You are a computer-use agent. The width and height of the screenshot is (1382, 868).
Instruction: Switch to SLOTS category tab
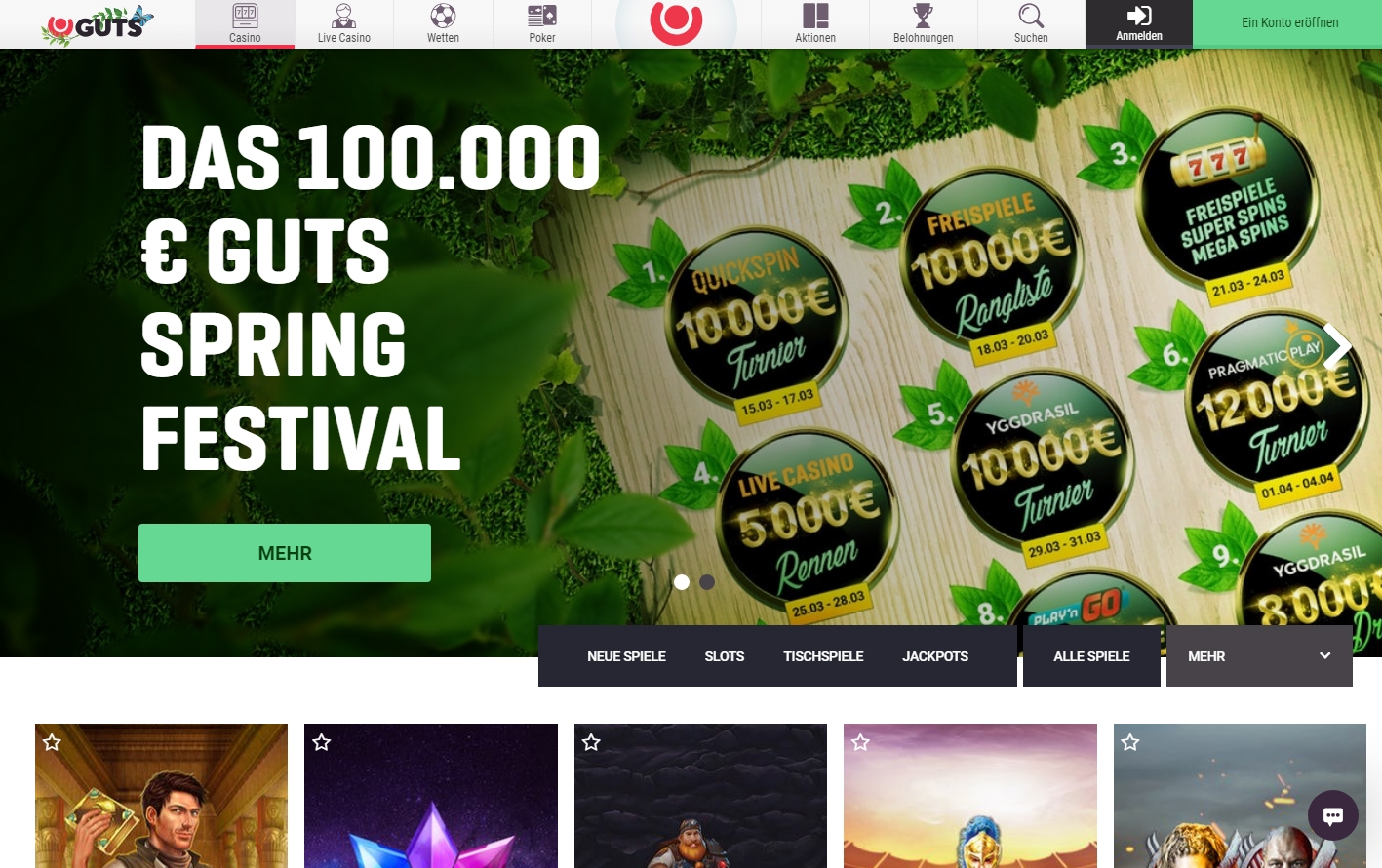(725, 656)
